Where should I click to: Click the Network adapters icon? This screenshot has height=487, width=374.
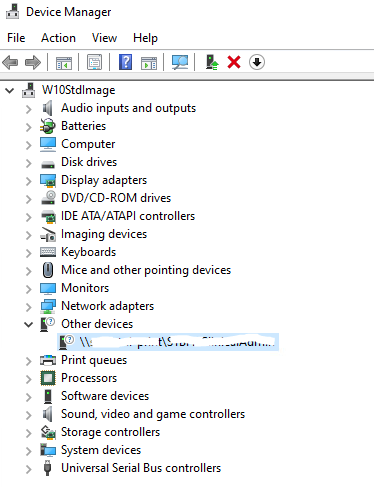48,306
